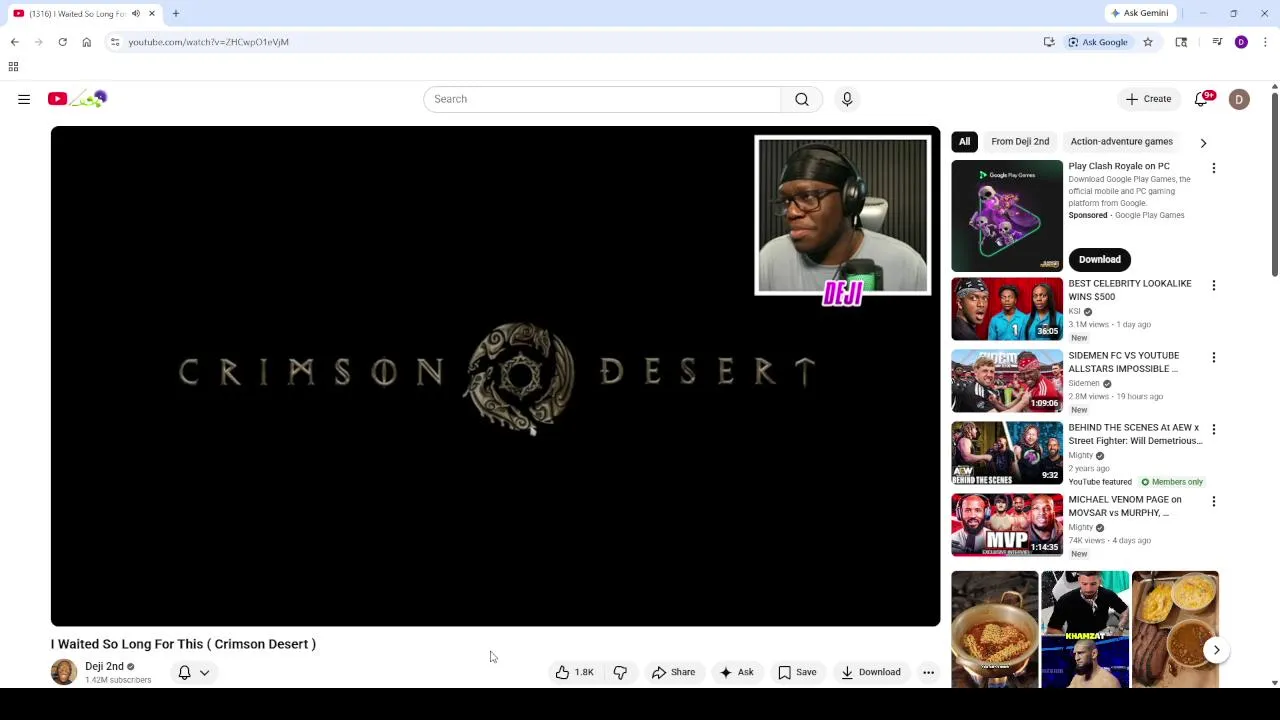Screen dimensions: 1280x720
Task: Open options for SIDEMEN FC VS YOUTUBE video
Action: (1214, 357)
